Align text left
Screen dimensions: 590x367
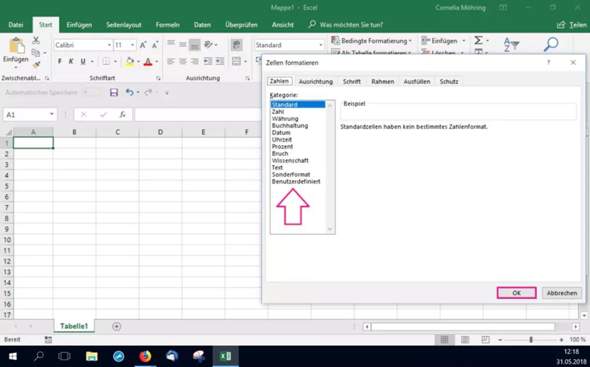(171, 61)
